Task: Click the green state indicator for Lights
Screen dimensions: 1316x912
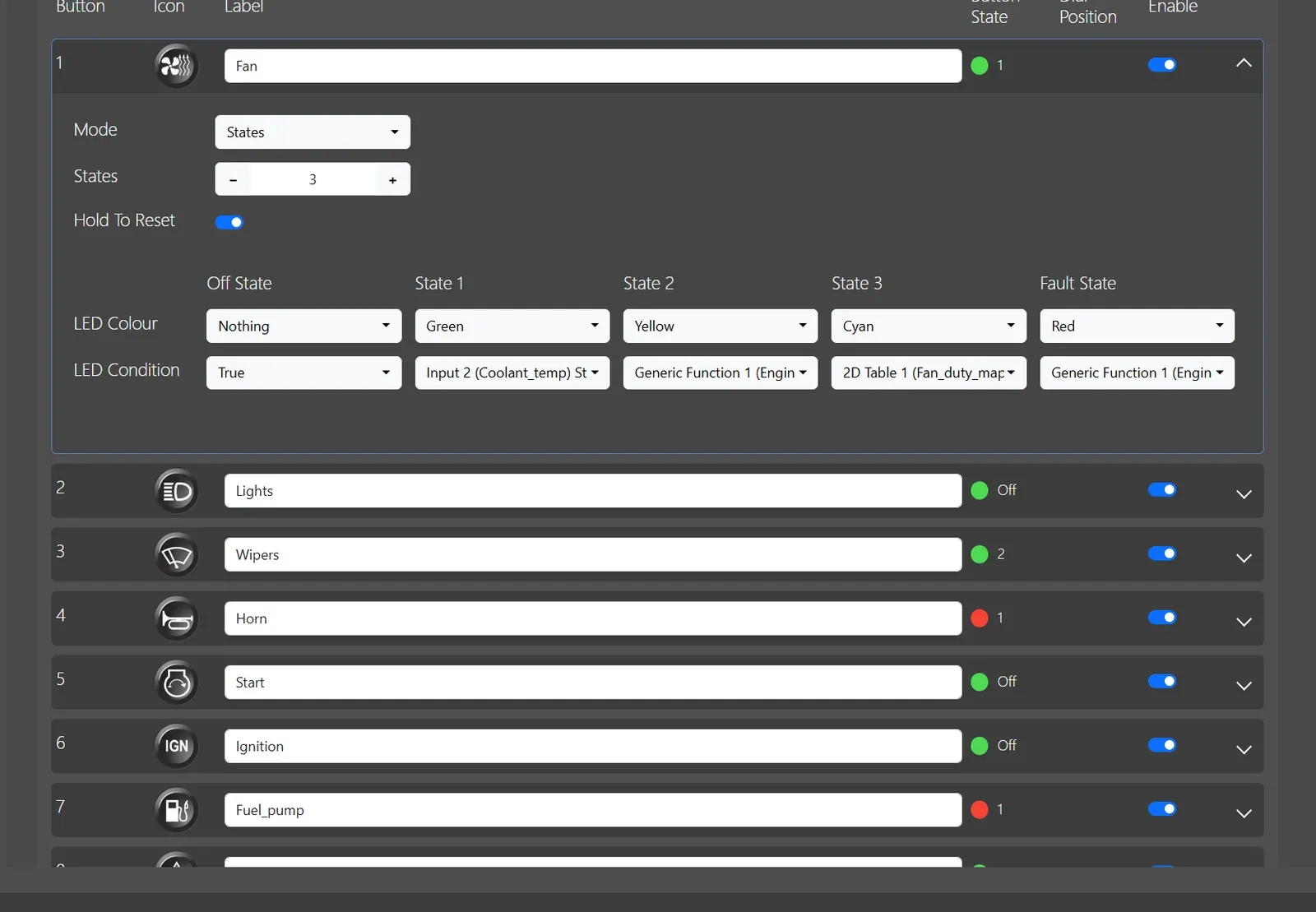Action: coord(980,491)
